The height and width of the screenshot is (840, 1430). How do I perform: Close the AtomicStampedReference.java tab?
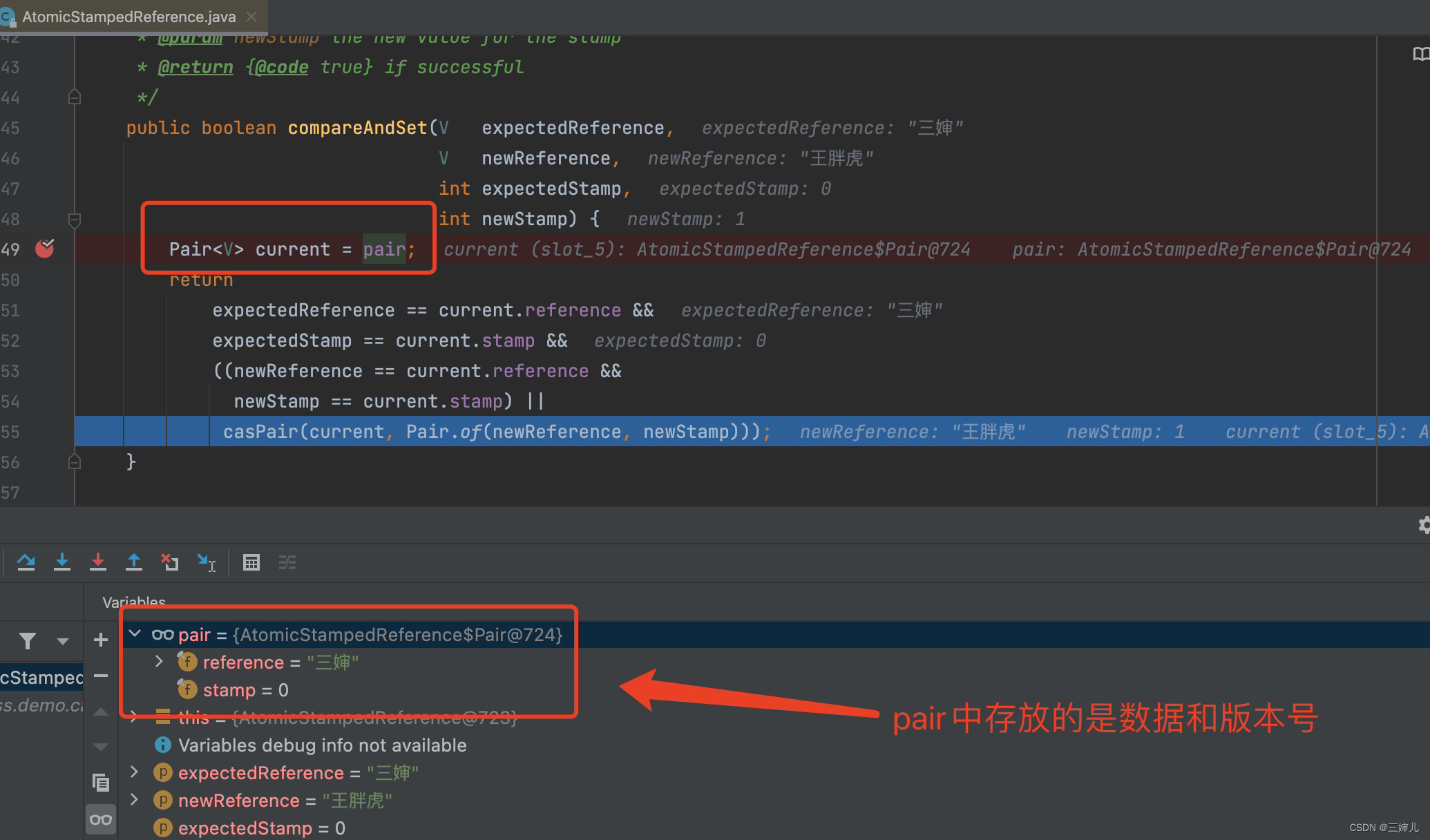(252, 17)
